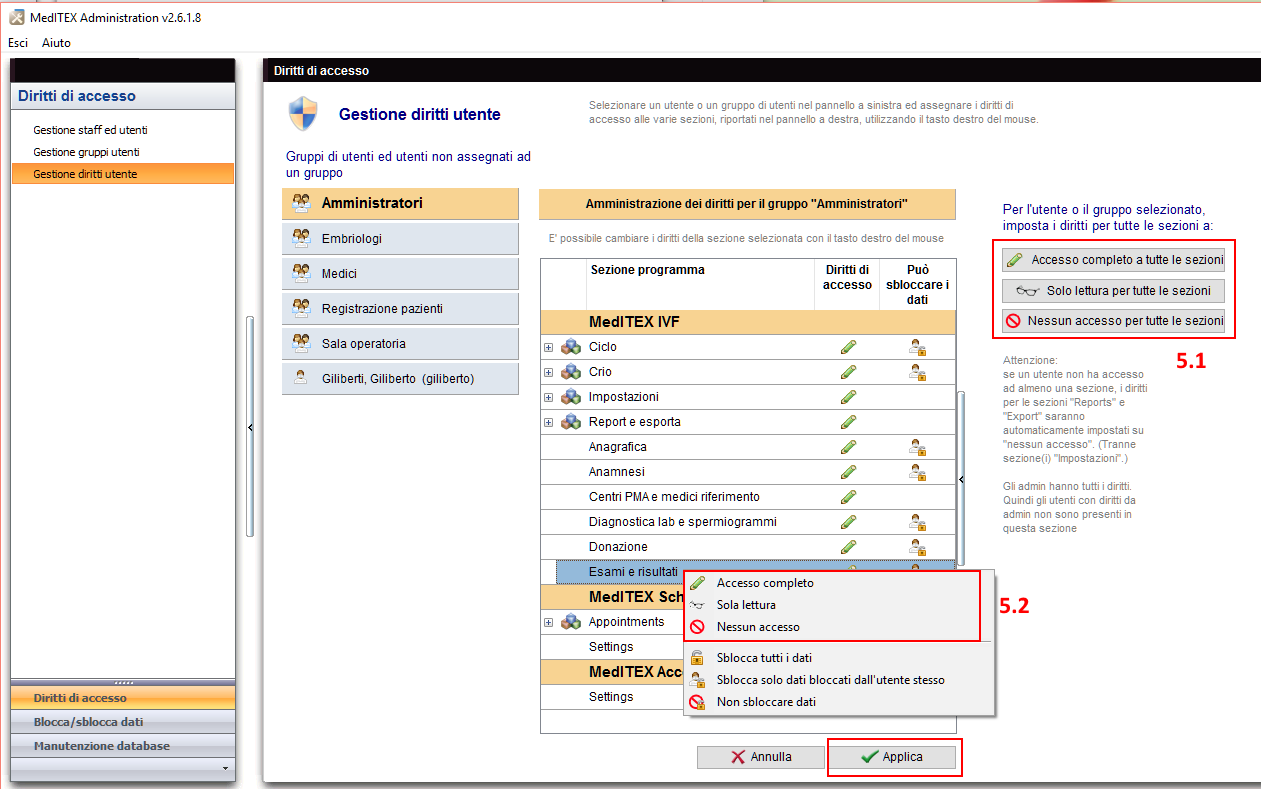Collapse the right info panel with splitter arrow

point(961,480)
